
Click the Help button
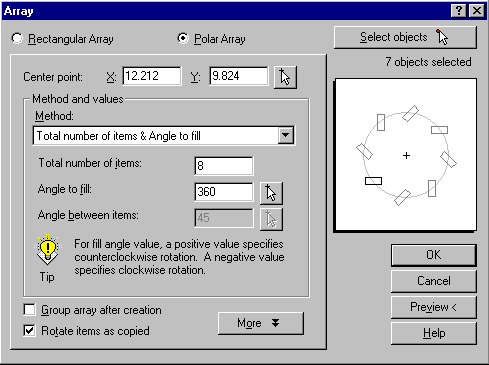(x=433, y=333)
